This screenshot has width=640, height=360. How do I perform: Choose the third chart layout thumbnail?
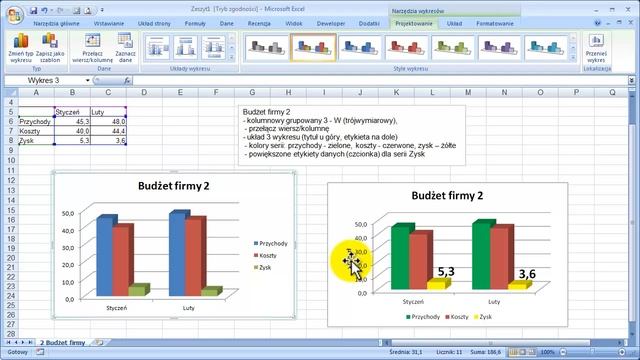click(213, 48)
